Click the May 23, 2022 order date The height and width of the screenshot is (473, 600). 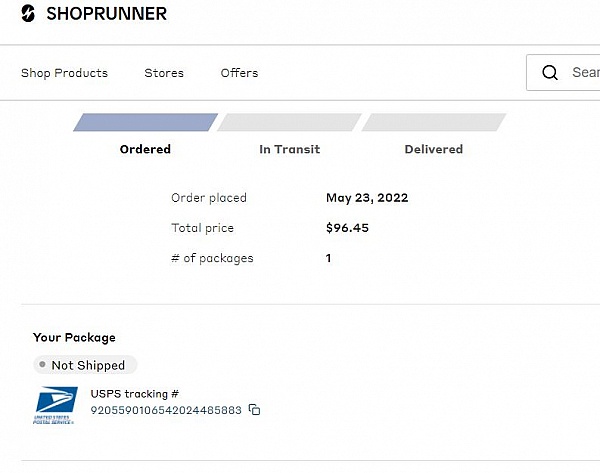[x=367, y=198]
